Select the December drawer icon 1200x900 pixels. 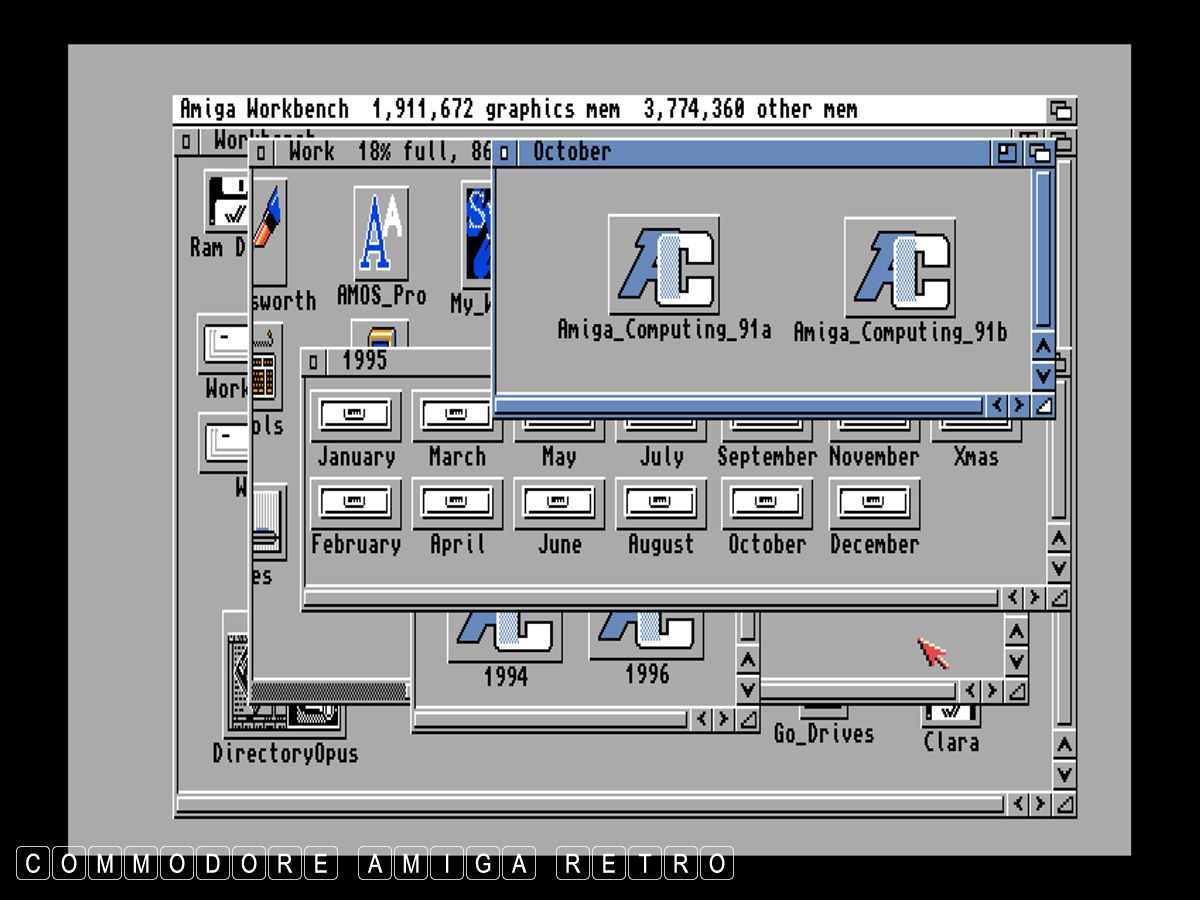(874, 504)
